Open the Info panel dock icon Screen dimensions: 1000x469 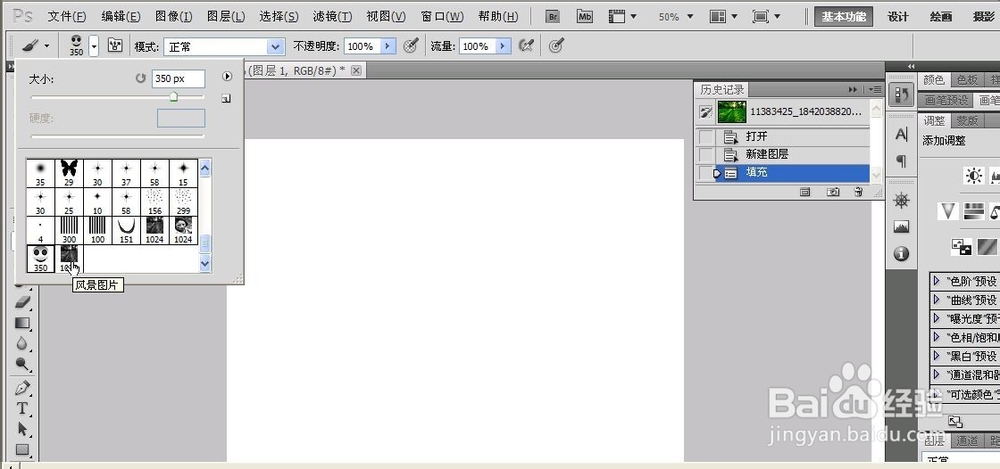[x=901, y=253]
